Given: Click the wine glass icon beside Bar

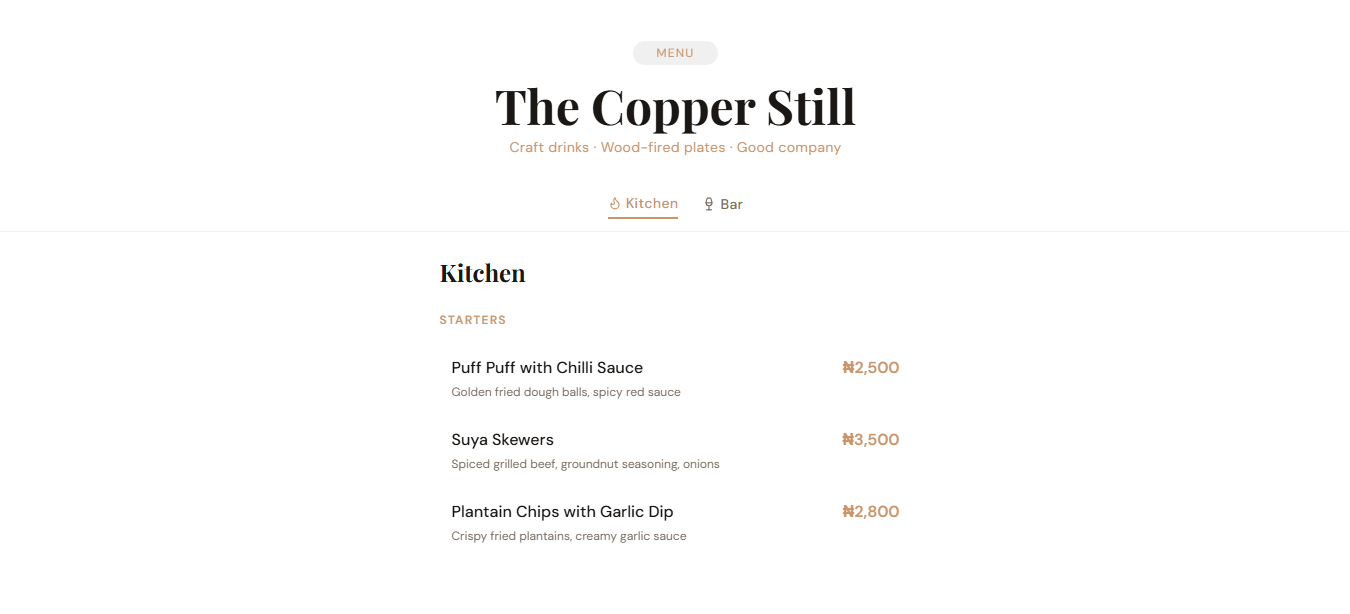Looking at the screenshot, I should click(x=709, y=205).
